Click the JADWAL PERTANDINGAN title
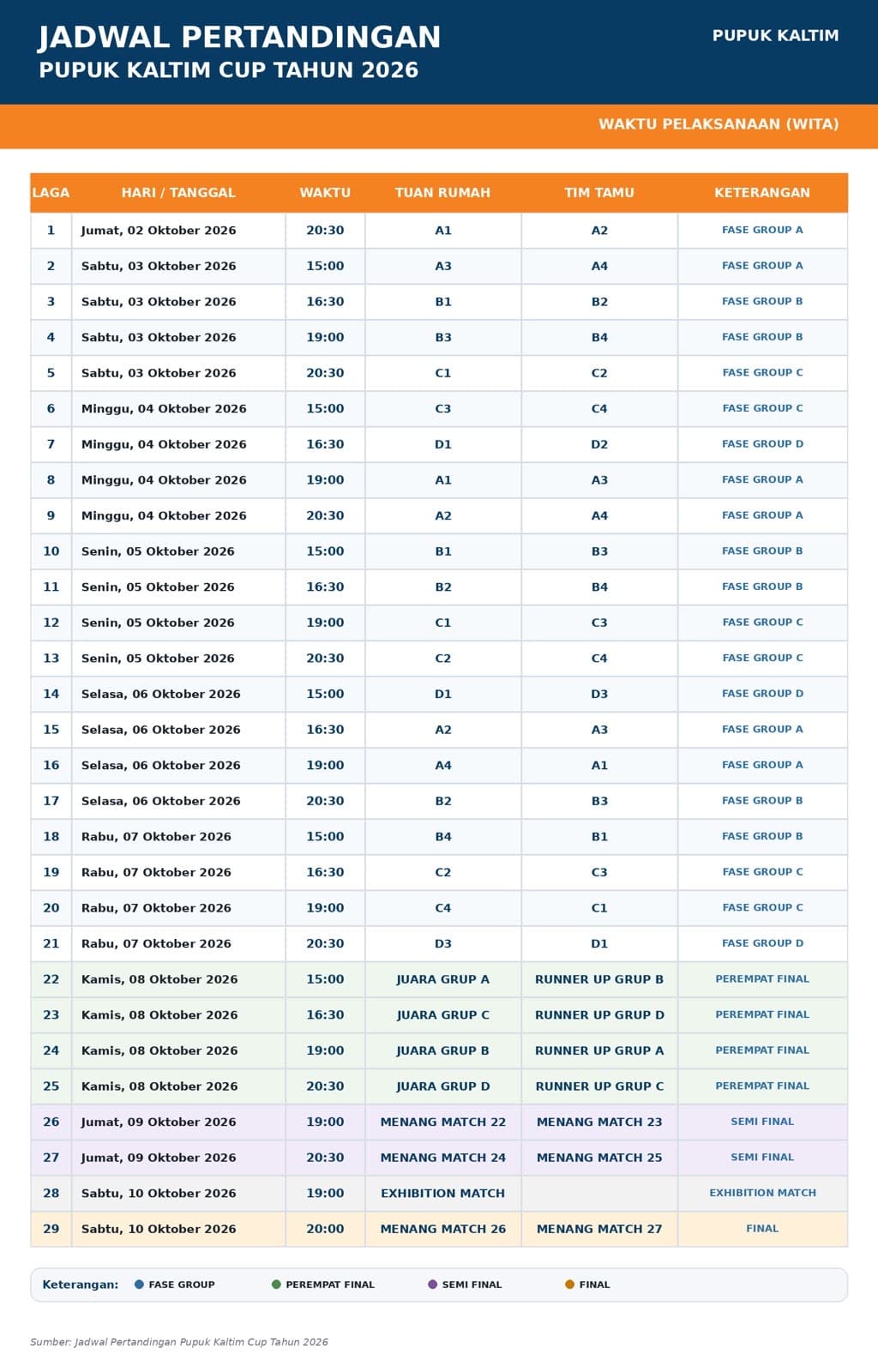878x1372 pixels. click(239, 37)
